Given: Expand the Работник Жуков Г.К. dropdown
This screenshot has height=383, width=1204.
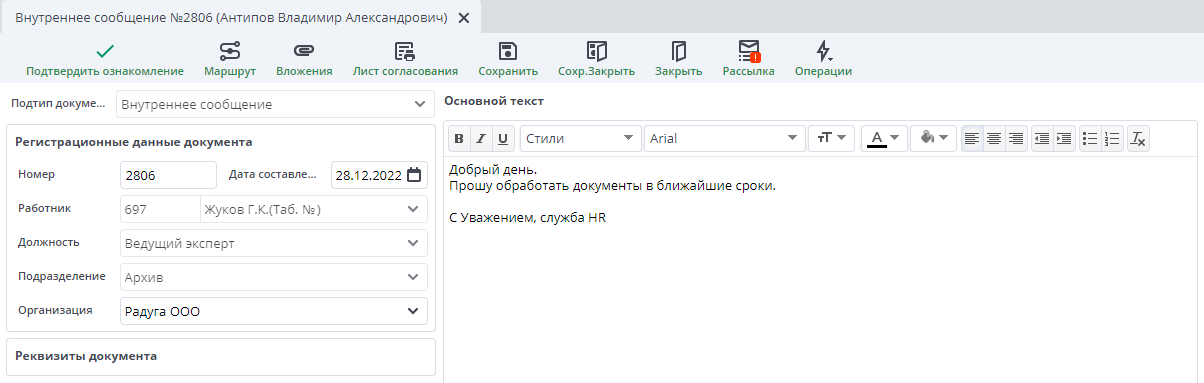Looking at the screenshot, I should 413,209.
